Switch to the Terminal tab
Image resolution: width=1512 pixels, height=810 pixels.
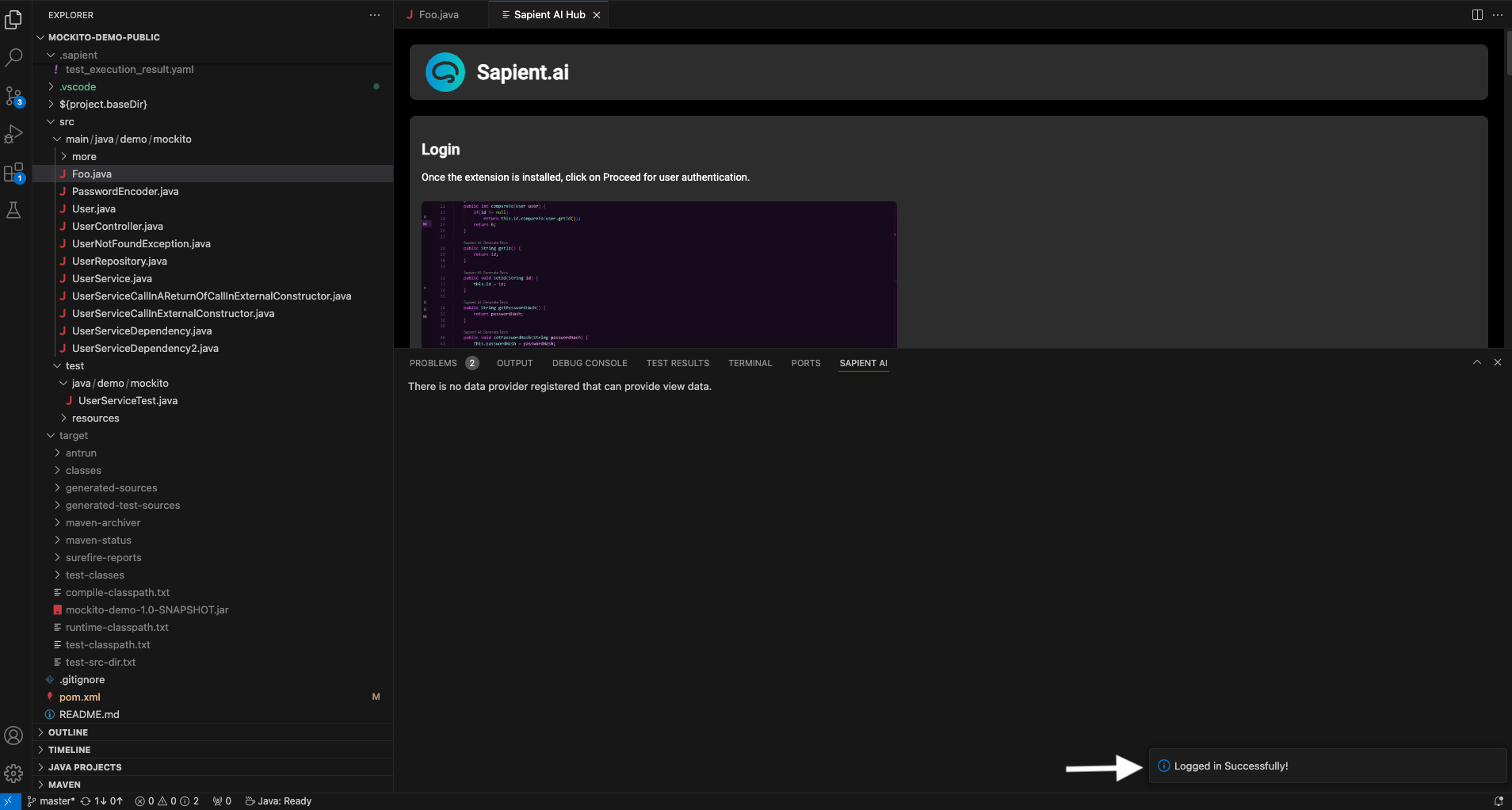[750, 363]
